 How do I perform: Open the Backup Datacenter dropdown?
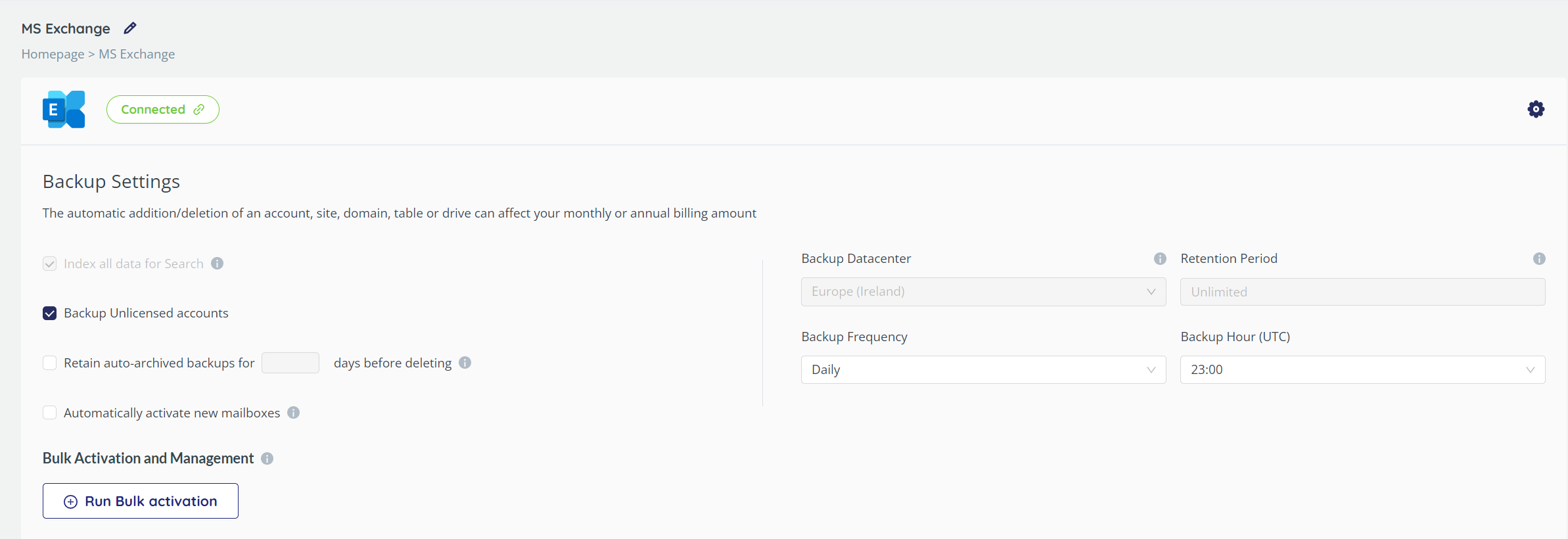(x=983, y=292)
